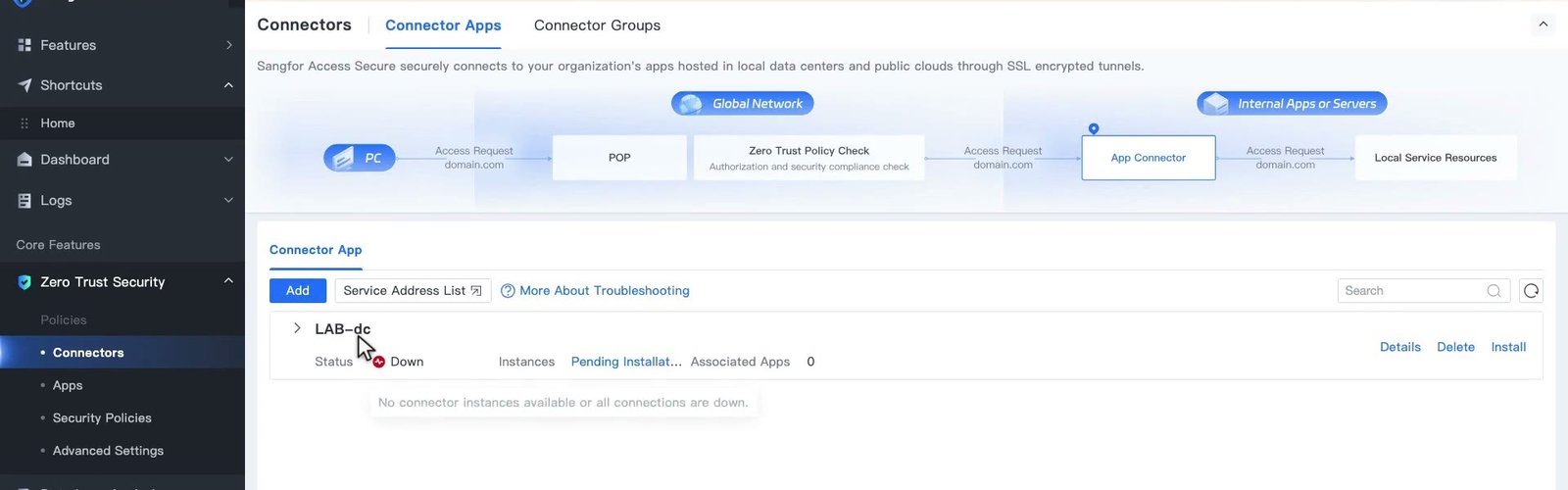1568x490 pixels.
Task: Install the LAB-dc connector
Action: point(1508,347)
